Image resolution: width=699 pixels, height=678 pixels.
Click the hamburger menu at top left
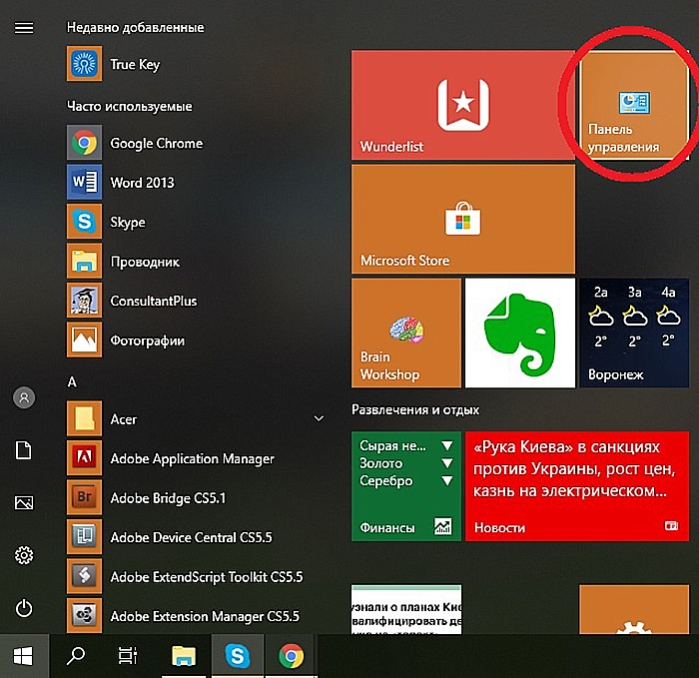click(x=24, y=28)
